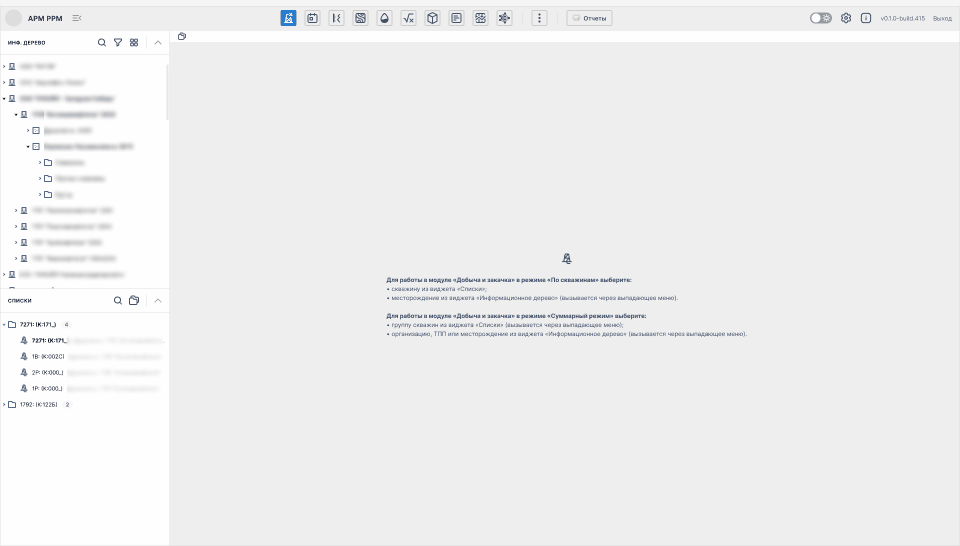Open the oil rig production module icon
This screenshot has height=546, width=960.
pos(288,18)
